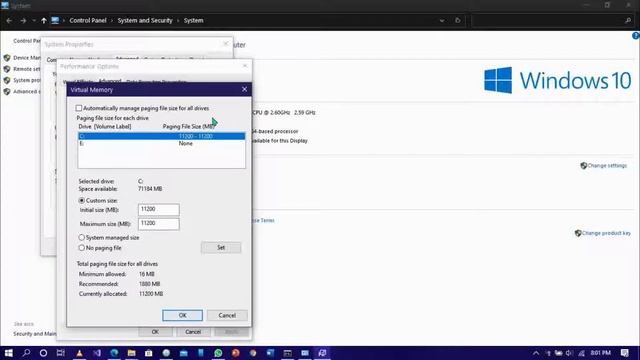Expand the address bar history dropdown
Image resolution: width=640 pixels, height=360 pixels.
[x=442, y=20]
